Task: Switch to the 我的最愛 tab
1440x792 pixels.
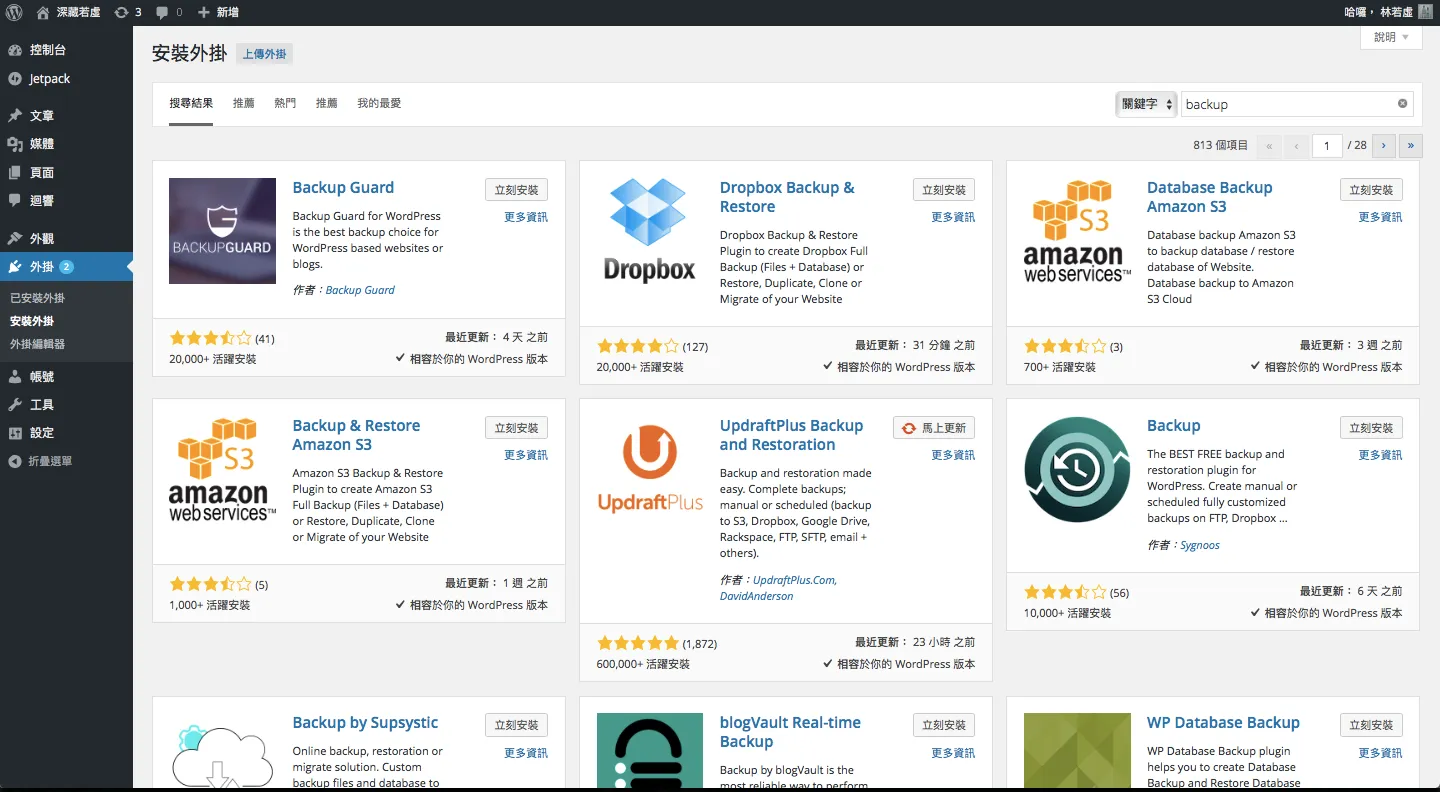Action: [379, 103]
